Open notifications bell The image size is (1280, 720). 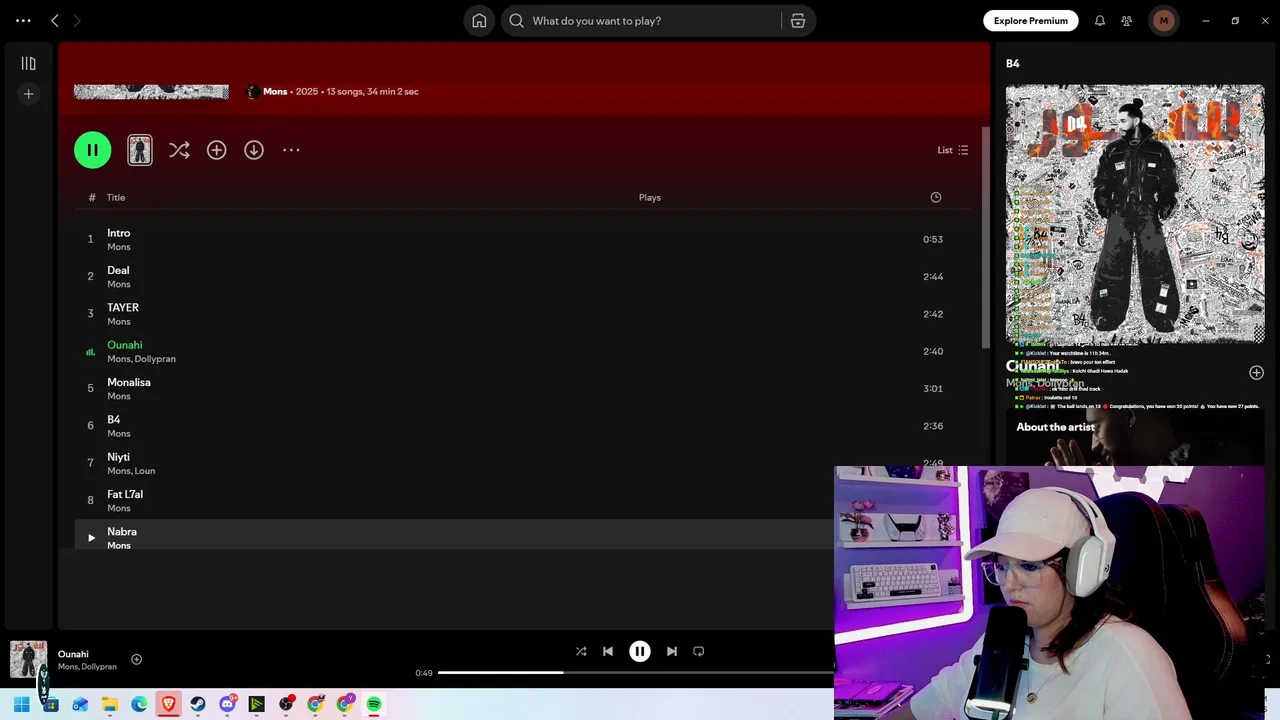1100,21
